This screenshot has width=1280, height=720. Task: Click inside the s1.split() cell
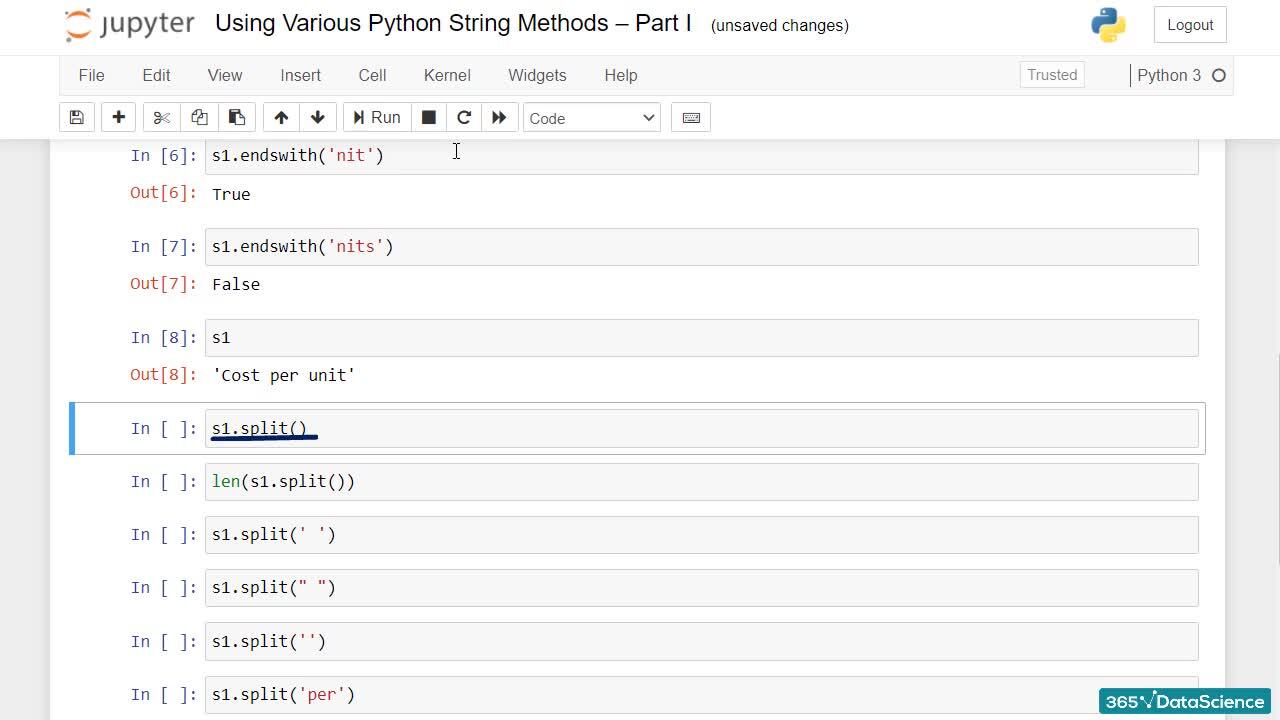coord(701,428)
